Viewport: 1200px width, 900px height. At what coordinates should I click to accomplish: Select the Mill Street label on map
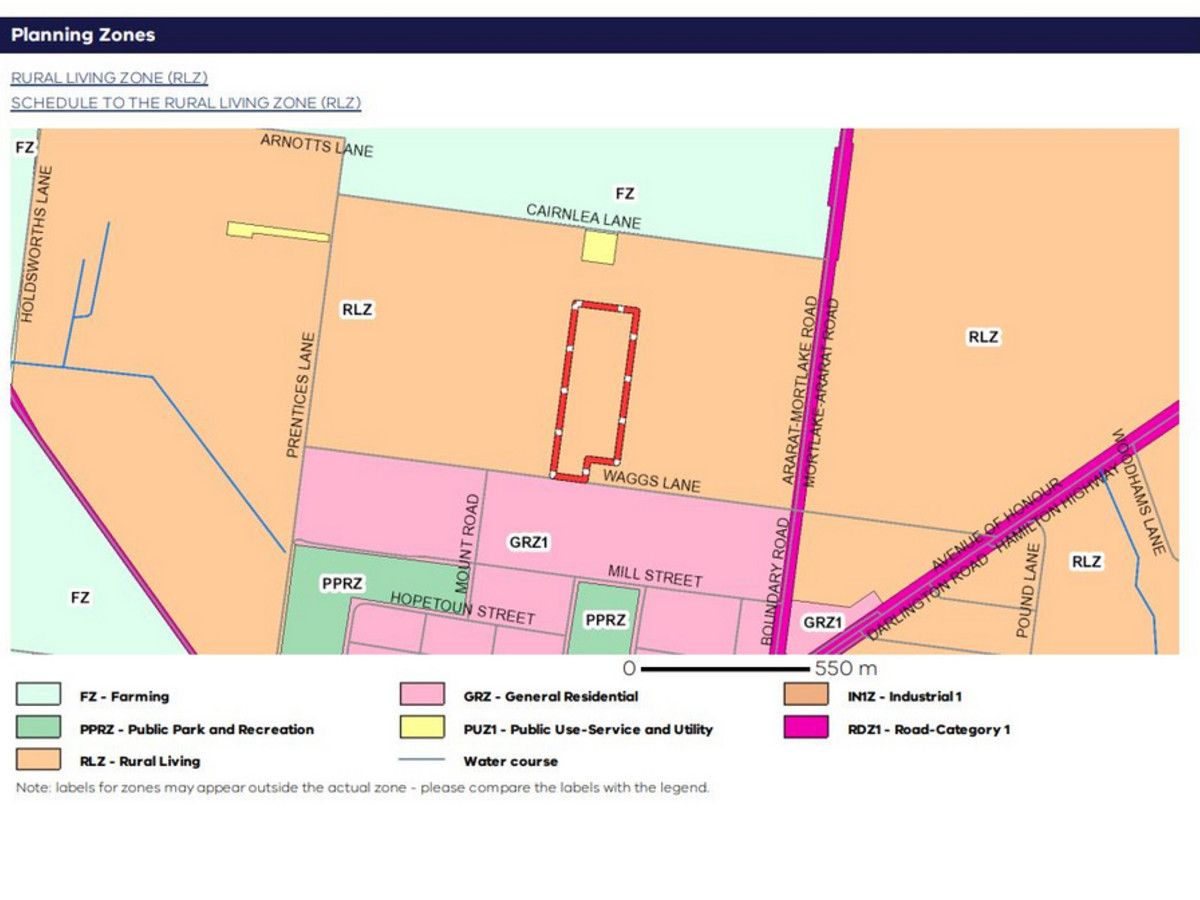click(x=655, y=576)
